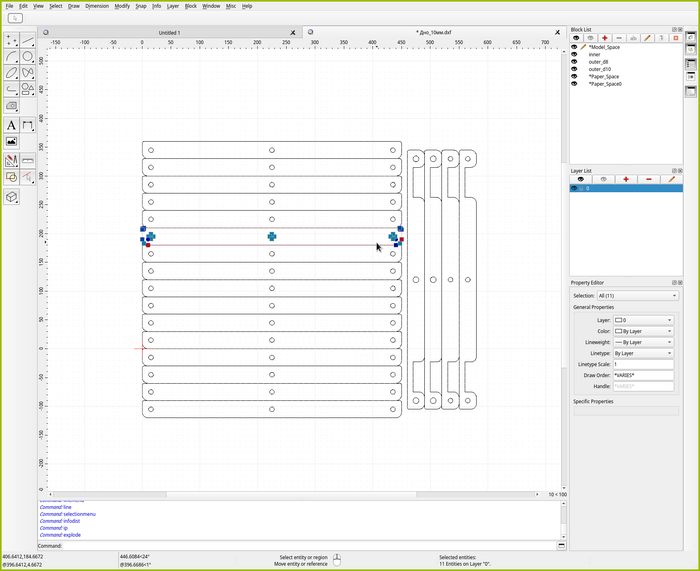Toggle visibility of layer 0
This screenshot has width=700, height=571.
pos(574,188)
